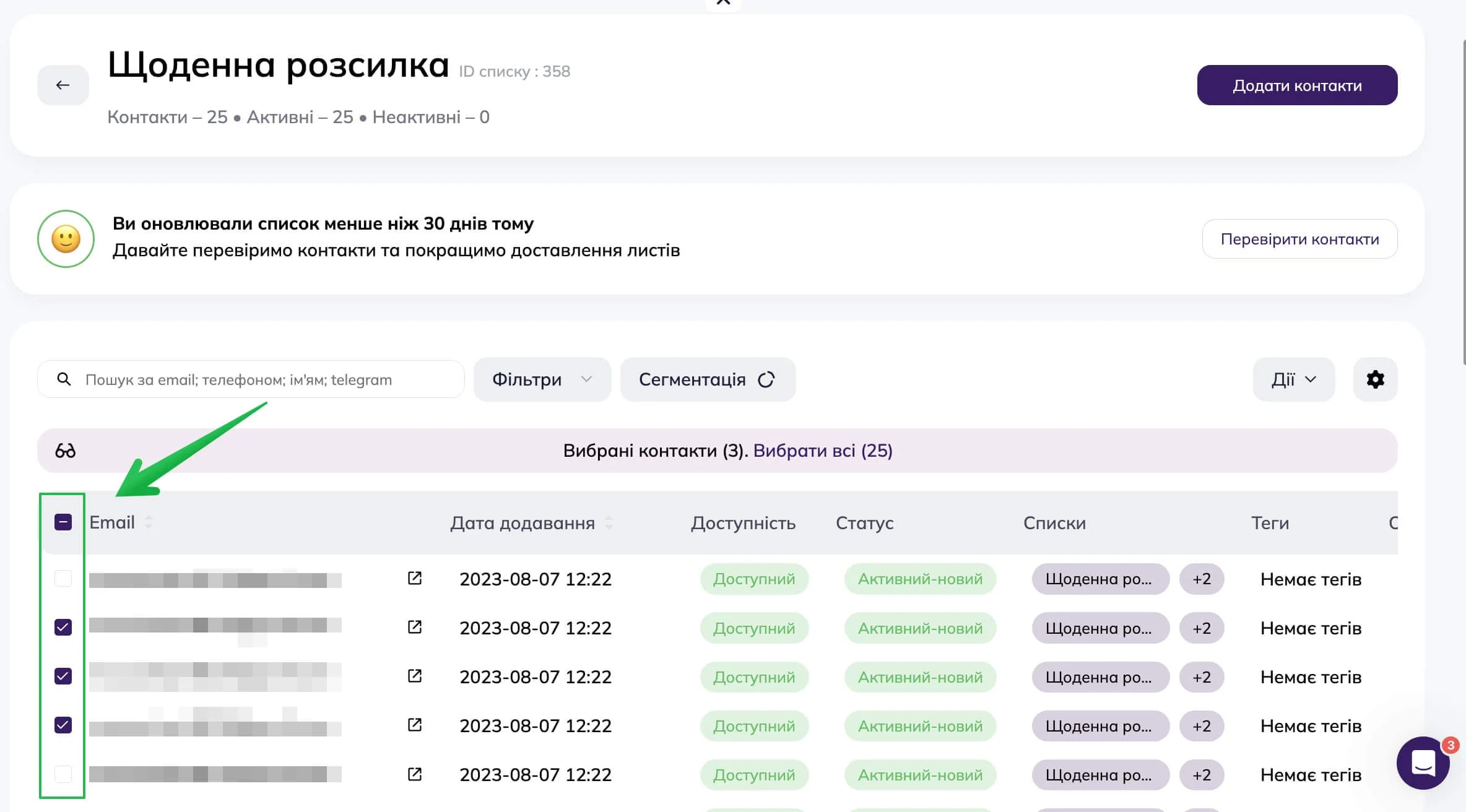1466x812 pixels.
Task: Open the chat widget with 3 notifications
Action: pos(1423,762)
